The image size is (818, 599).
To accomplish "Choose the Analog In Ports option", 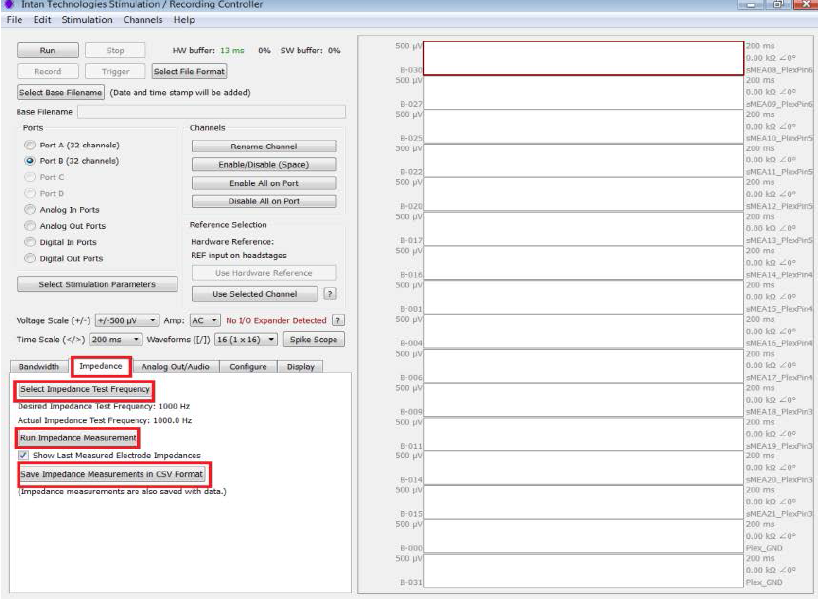I will click(x=30, y=210).
